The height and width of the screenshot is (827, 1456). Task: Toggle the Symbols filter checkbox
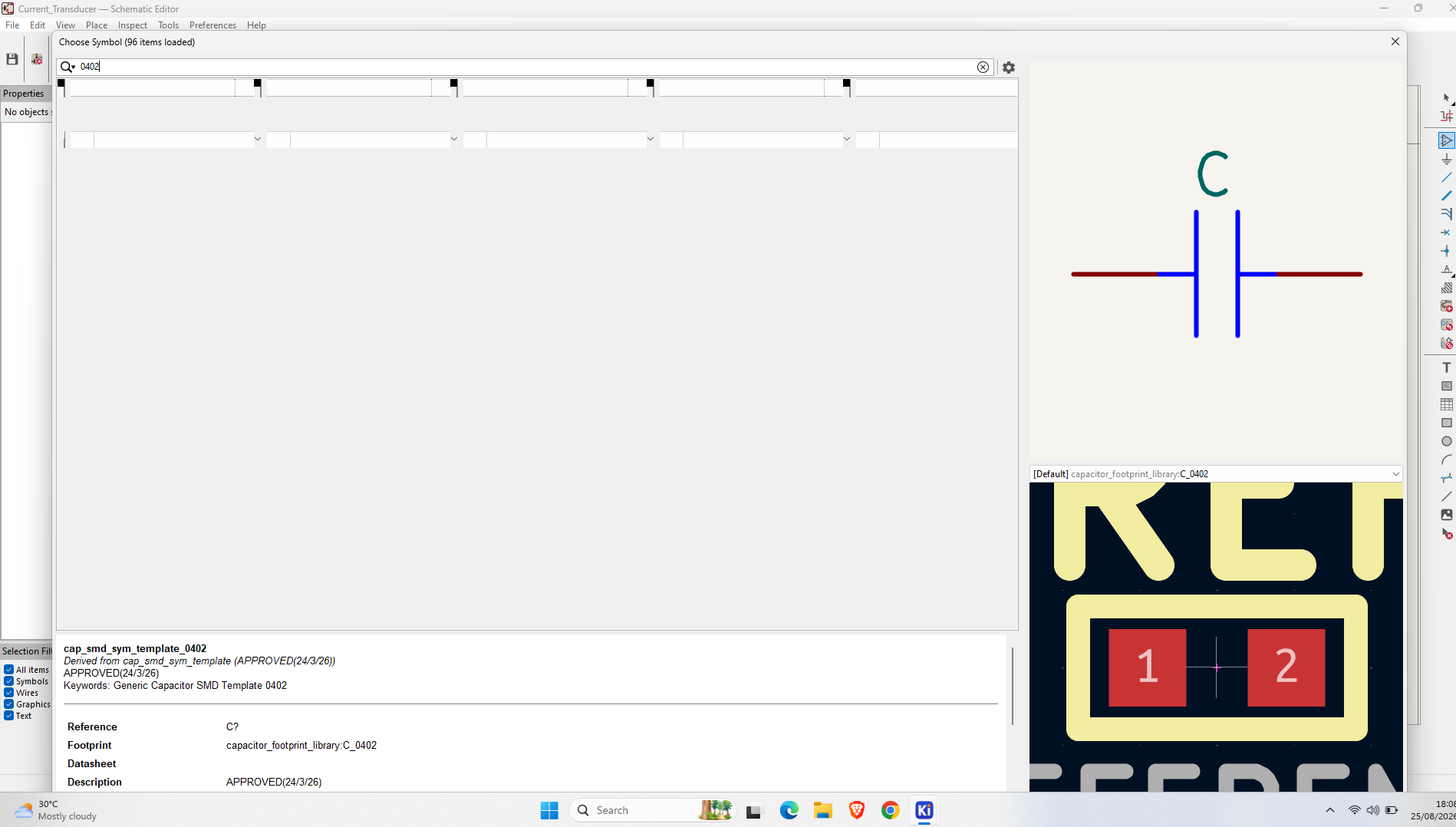(x=9, y=681)
